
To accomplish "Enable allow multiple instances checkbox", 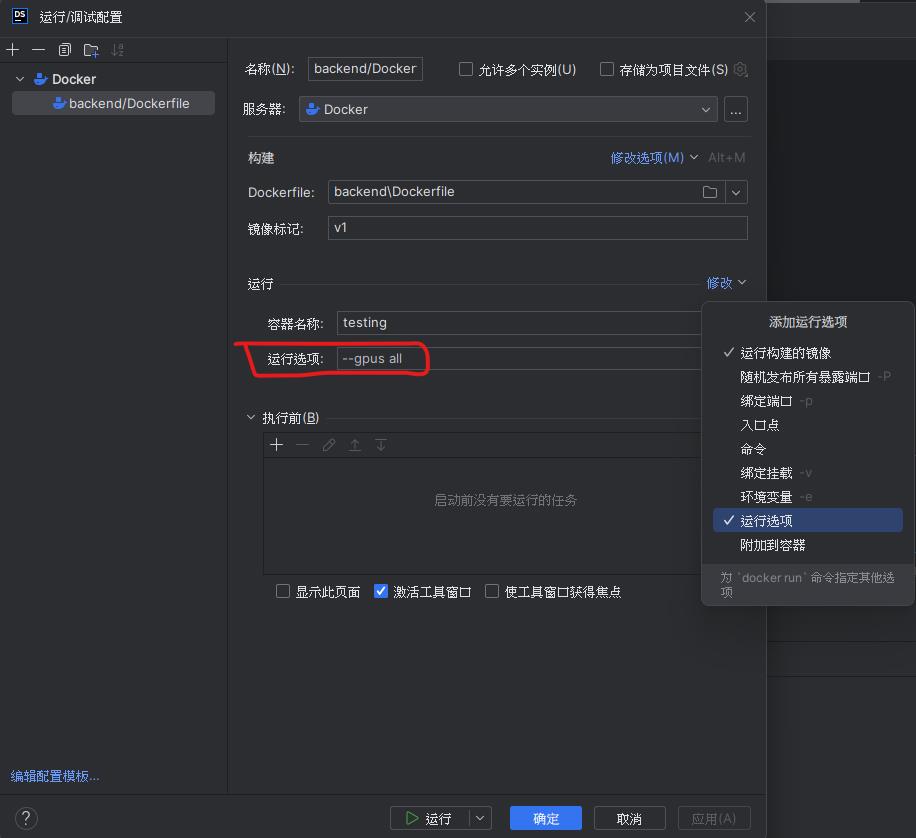I will click(466, 70).
